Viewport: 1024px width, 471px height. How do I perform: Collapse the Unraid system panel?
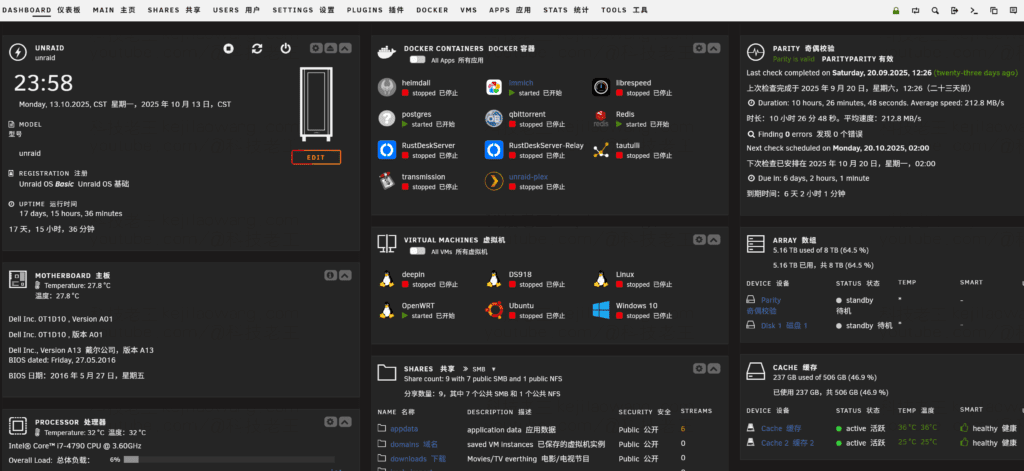click(345, 48)
